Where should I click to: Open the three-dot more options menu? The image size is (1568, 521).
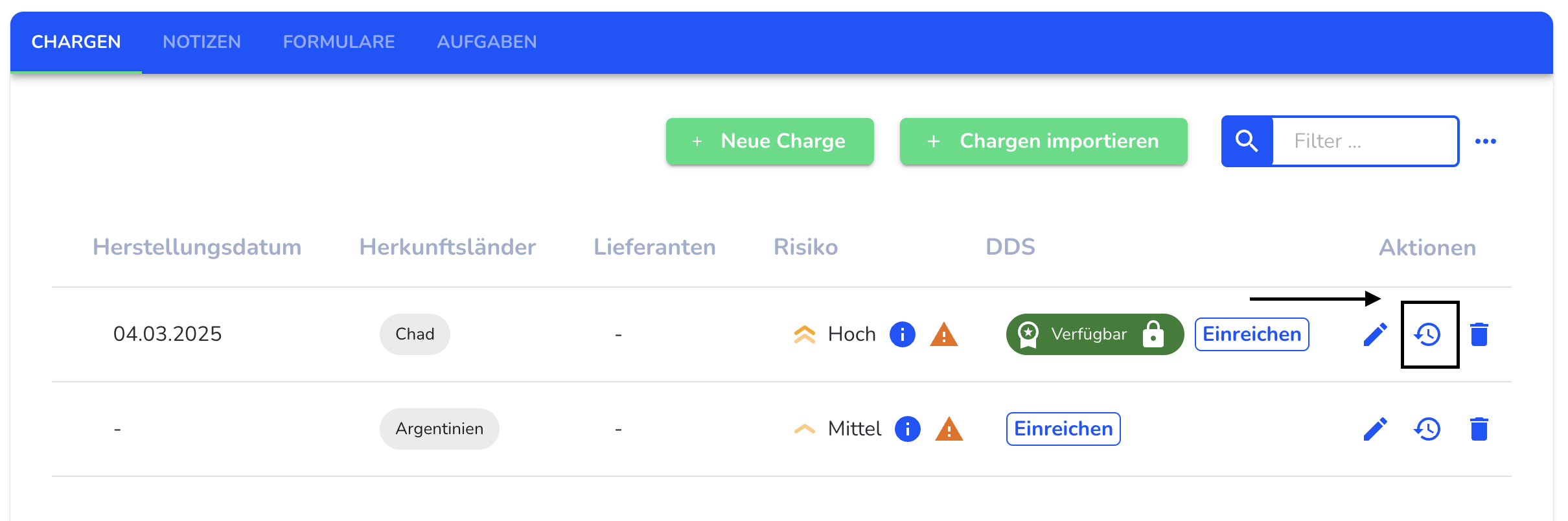coord(1485,141)
